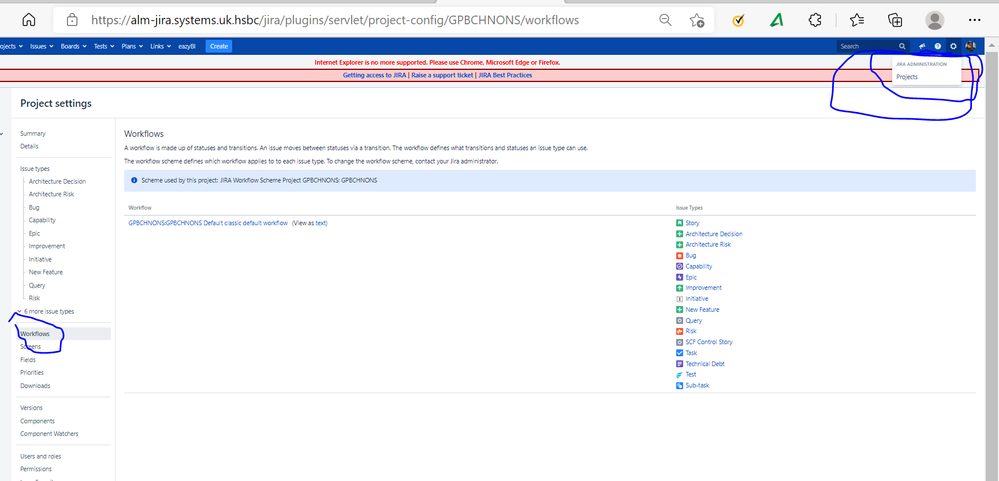Open Raise a support ticket link
This screenshot has height=481, width=999.
click(442, 75)
